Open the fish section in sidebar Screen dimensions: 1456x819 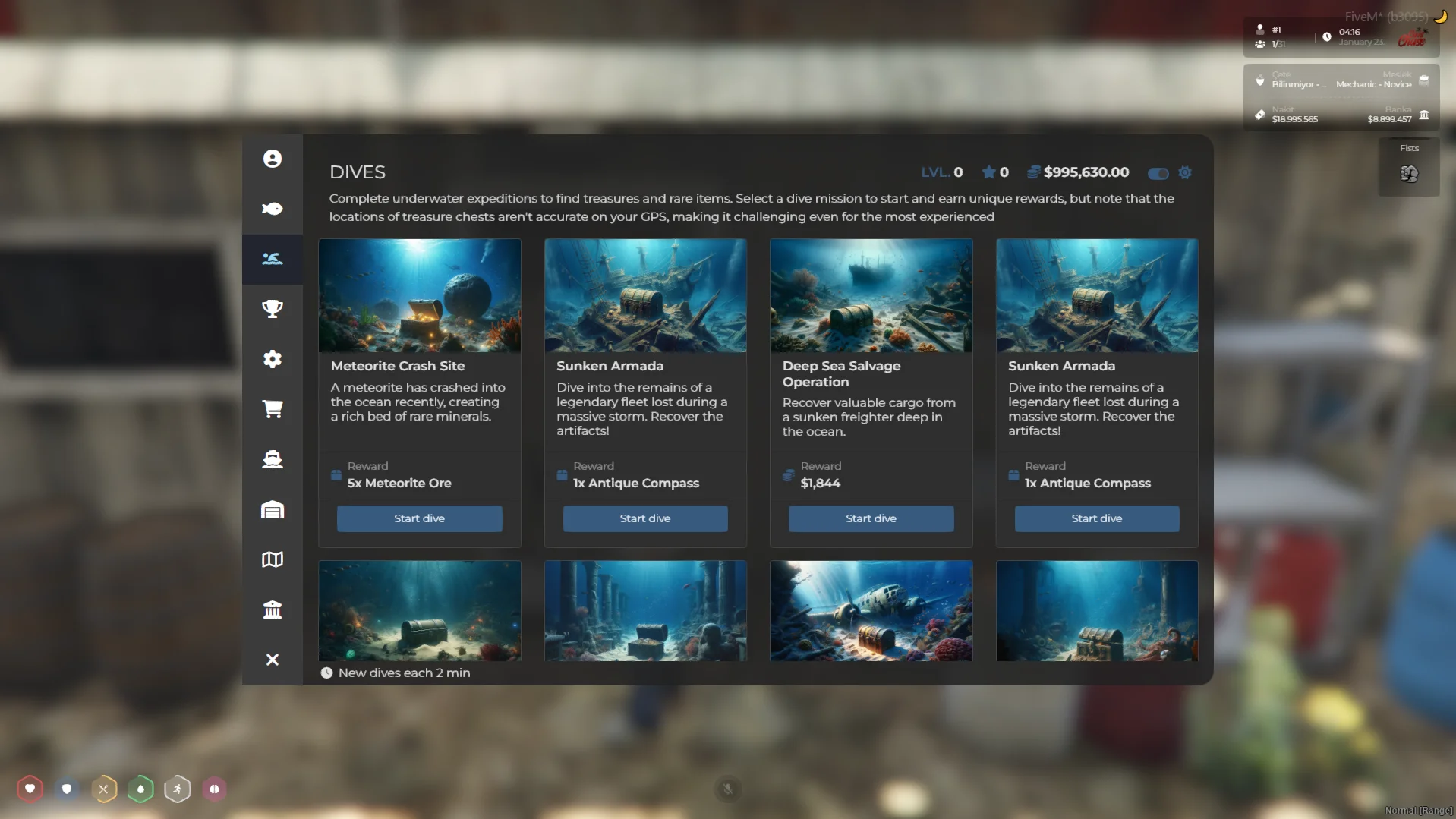coord(272,209)
